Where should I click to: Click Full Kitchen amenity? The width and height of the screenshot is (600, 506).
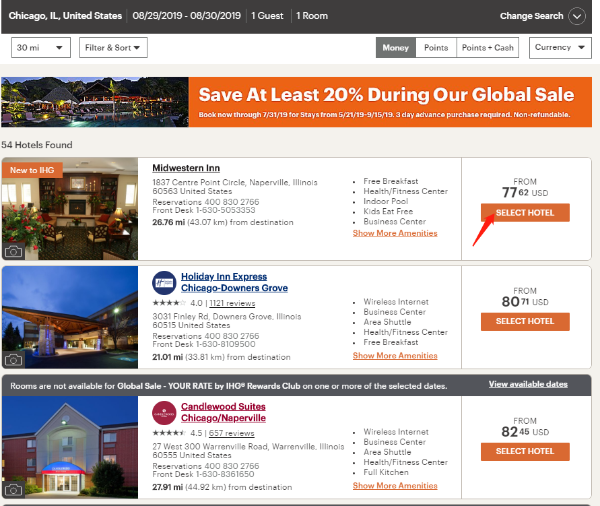click(386, 472)
